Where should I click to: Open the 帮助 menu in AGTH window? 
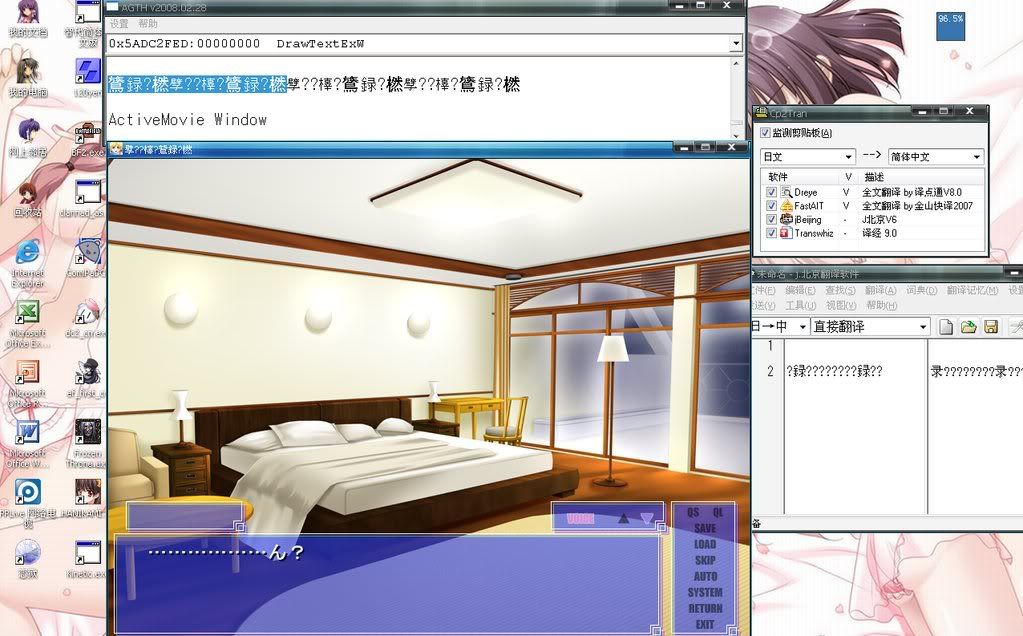(148, 23)
